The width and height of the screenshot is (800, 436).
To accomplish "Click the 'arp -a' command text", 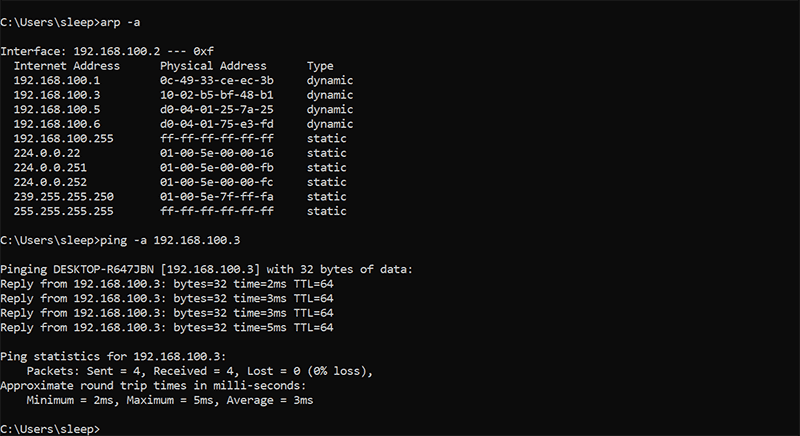I will click(122, 20).
